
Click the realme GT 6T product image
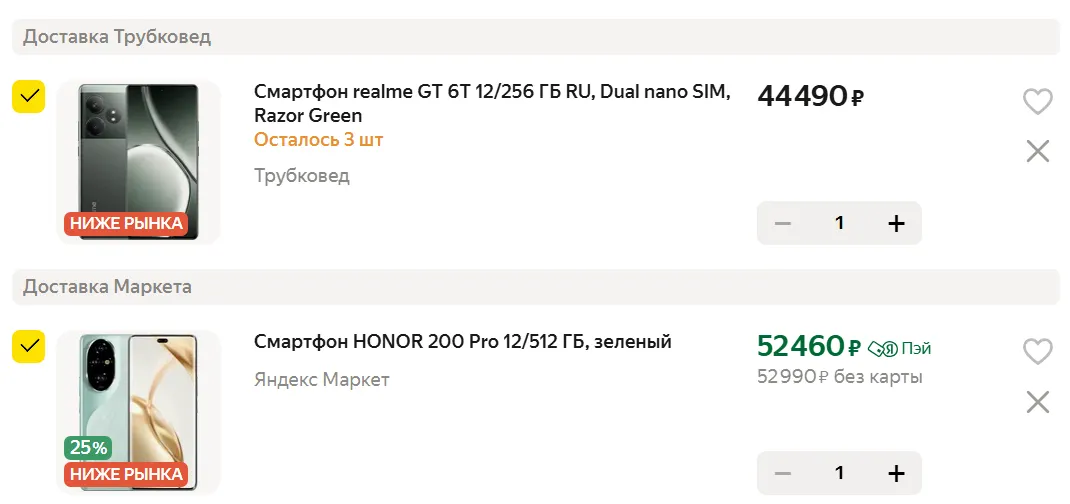[138, 160]
